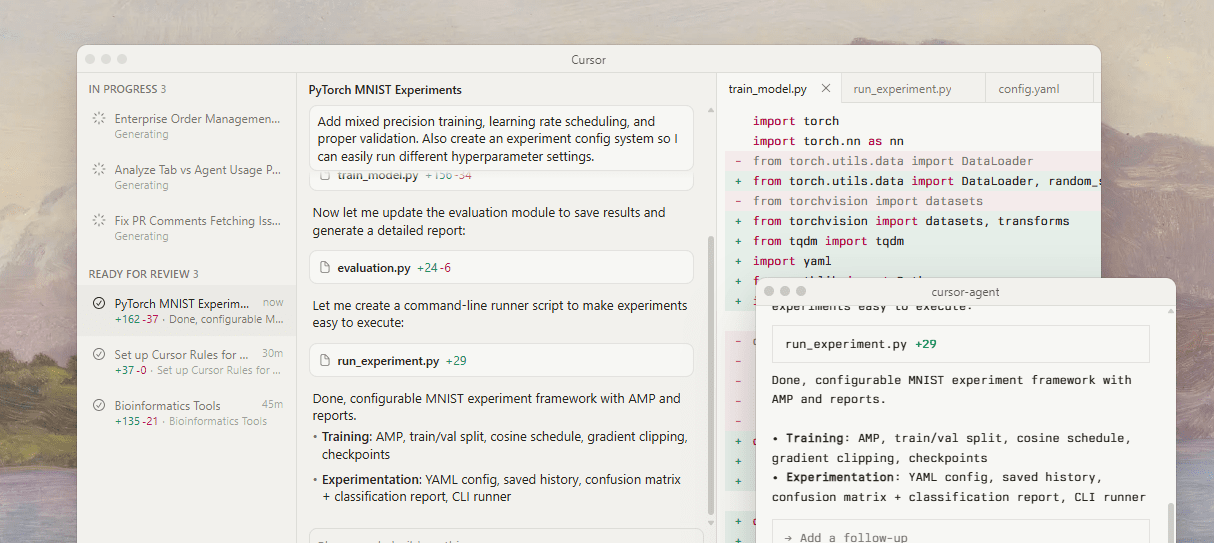Viewport: 1214px width, 543px height.
Task: Select the Bioinformatics Tools task in sidebar
Action: coord(167,406)
